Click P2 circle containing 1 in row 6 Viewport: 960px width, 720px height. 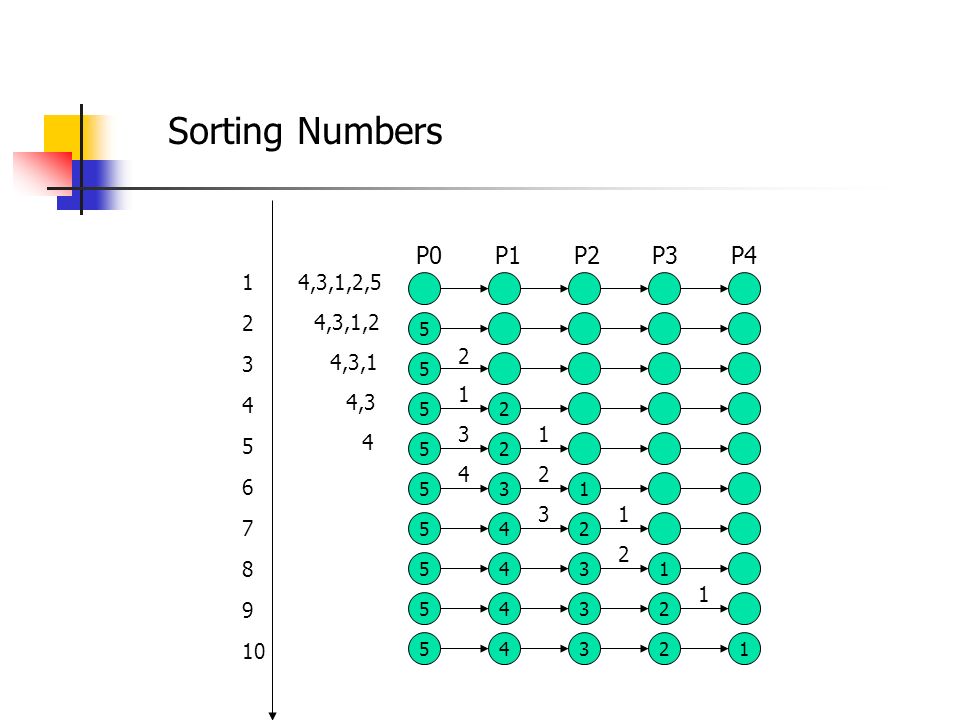click(584, 489)
